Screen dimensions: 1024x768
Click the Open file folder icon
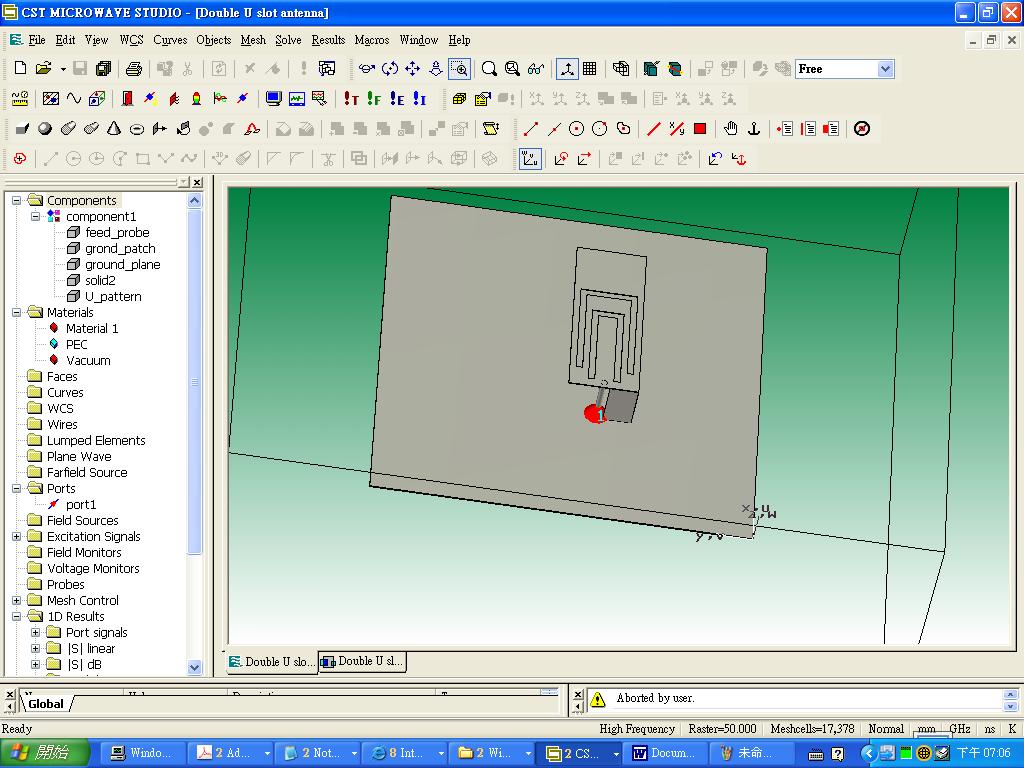click(x=43, y=69)
